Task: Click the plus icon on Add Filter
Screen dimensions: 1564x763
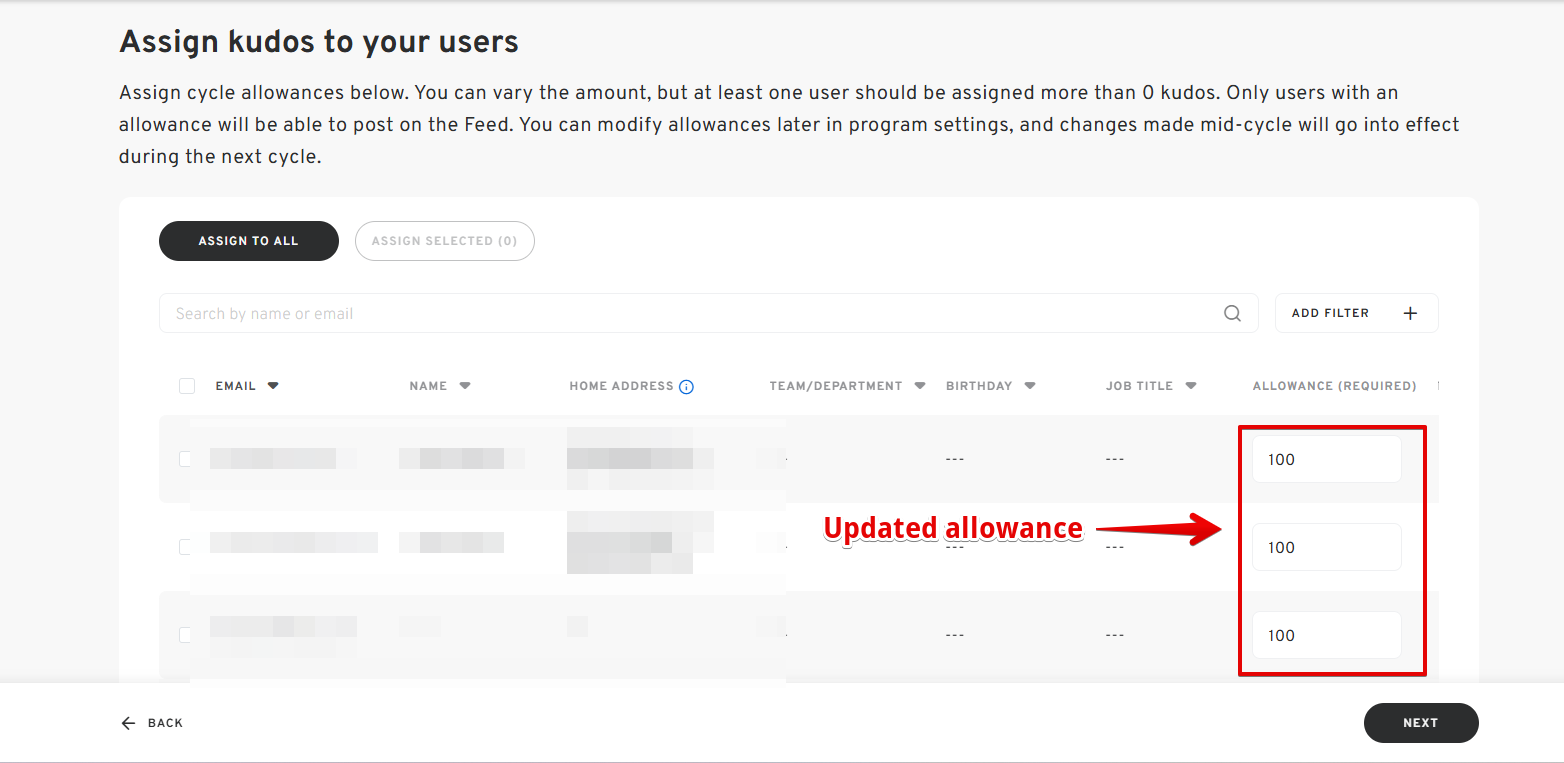Action: pos(1410,313)
